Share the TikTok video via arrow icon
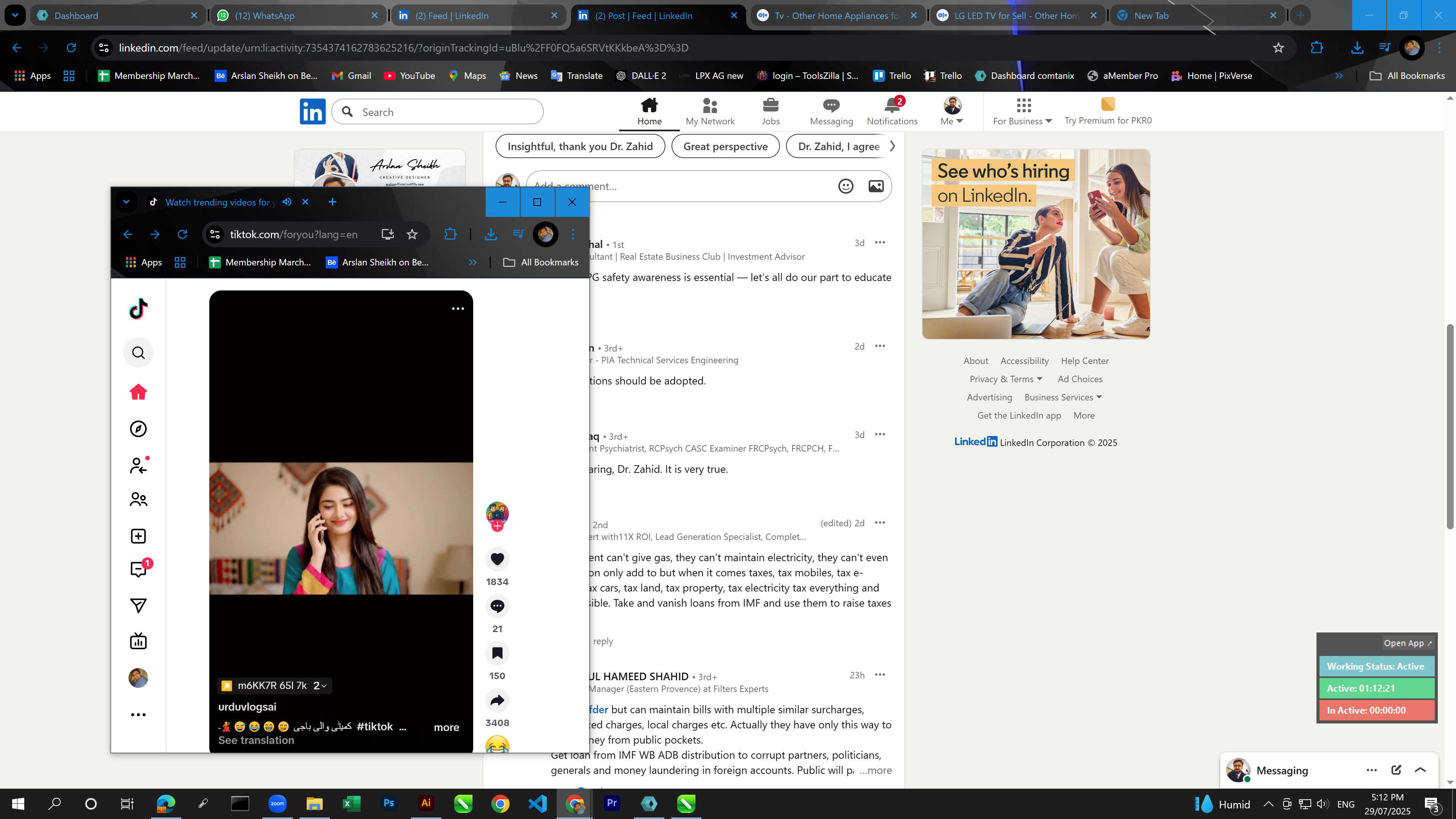 (497, 701)
